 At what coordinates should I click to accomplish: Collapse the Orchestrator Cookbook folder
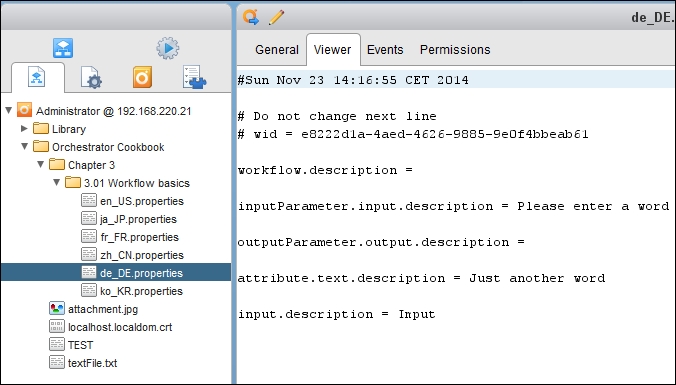[25, 147]
